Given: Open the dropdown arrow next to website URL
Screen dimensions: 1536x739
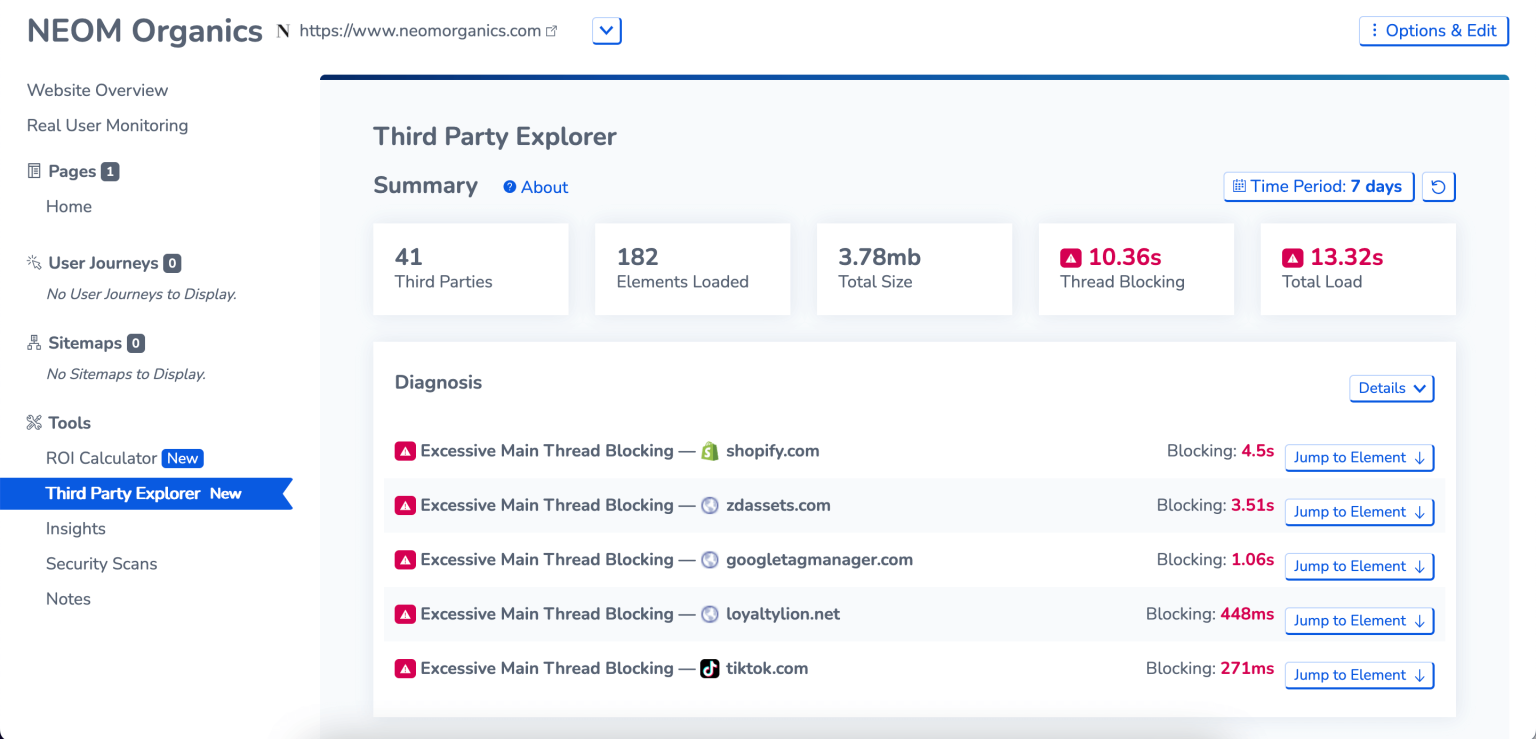Looking at the screenshot, I should 607,31.
